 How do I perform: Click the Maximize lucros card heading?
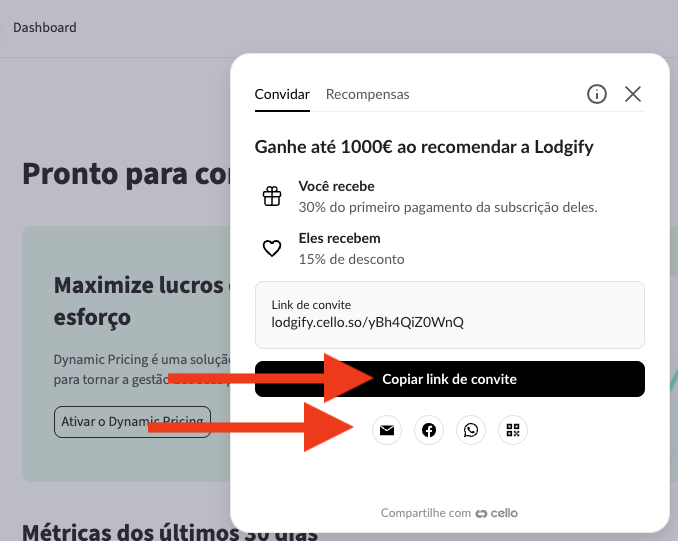[x=140, y=285]
